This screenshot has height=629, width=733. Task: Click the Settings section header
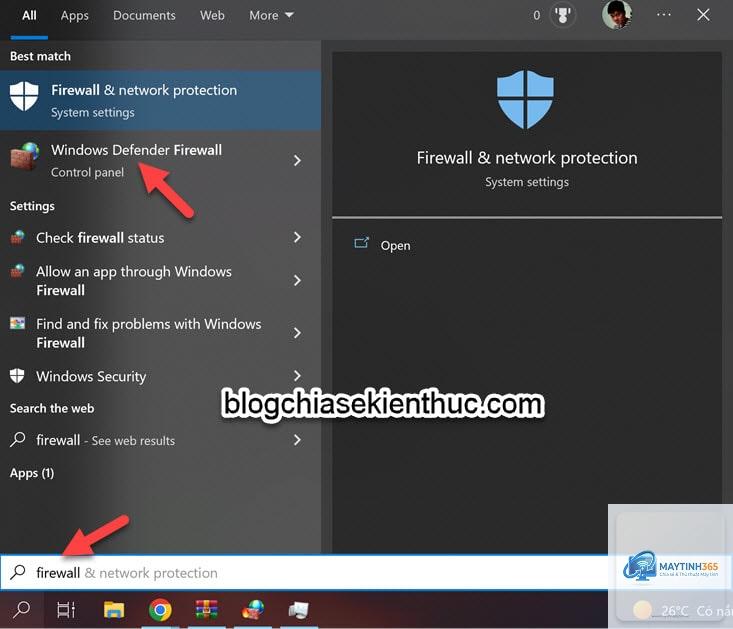pos(32,206)
